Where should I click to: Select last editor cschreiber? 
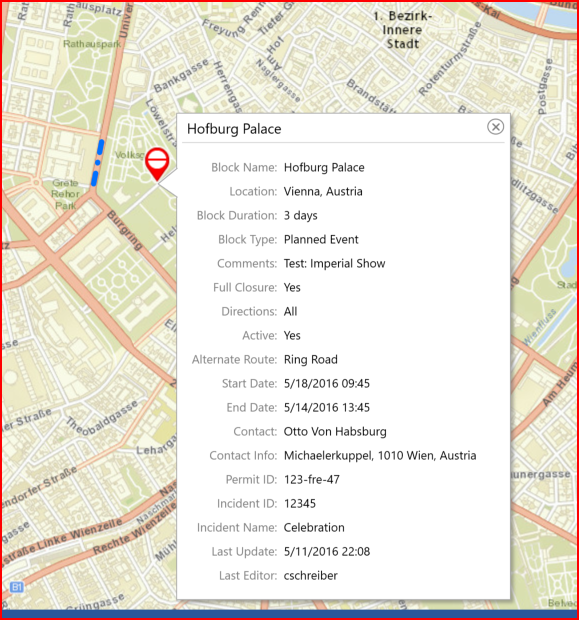click(310, 576)
